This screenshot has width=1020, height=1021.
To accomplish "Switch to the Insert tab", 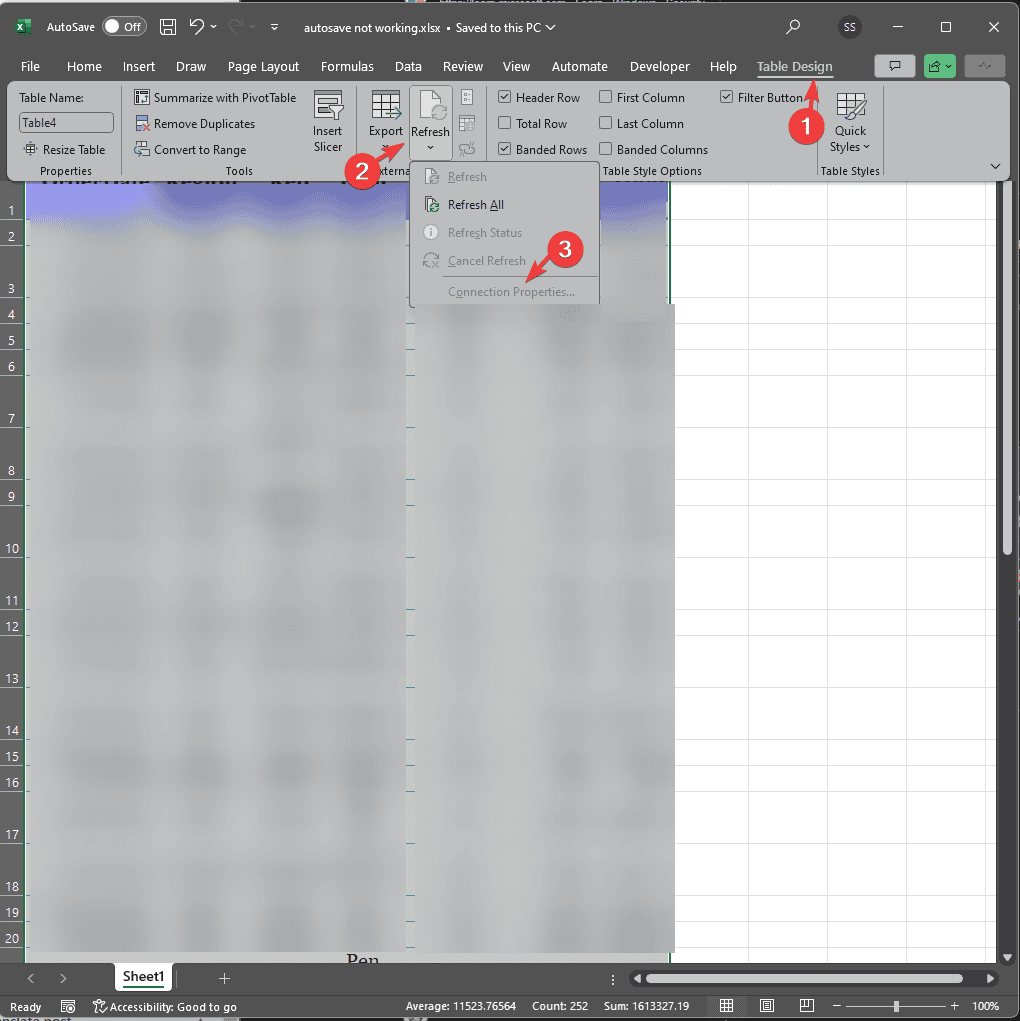I will click(139, 66).
